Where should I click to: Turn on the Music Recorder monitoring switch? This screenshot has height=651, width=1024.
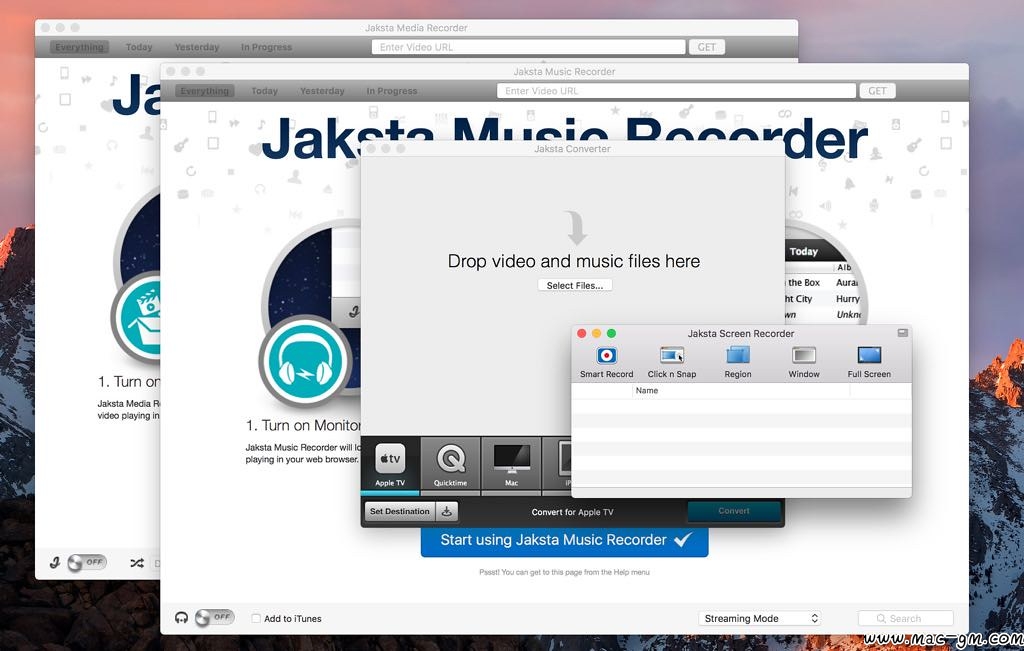click(x=214, y=617)
